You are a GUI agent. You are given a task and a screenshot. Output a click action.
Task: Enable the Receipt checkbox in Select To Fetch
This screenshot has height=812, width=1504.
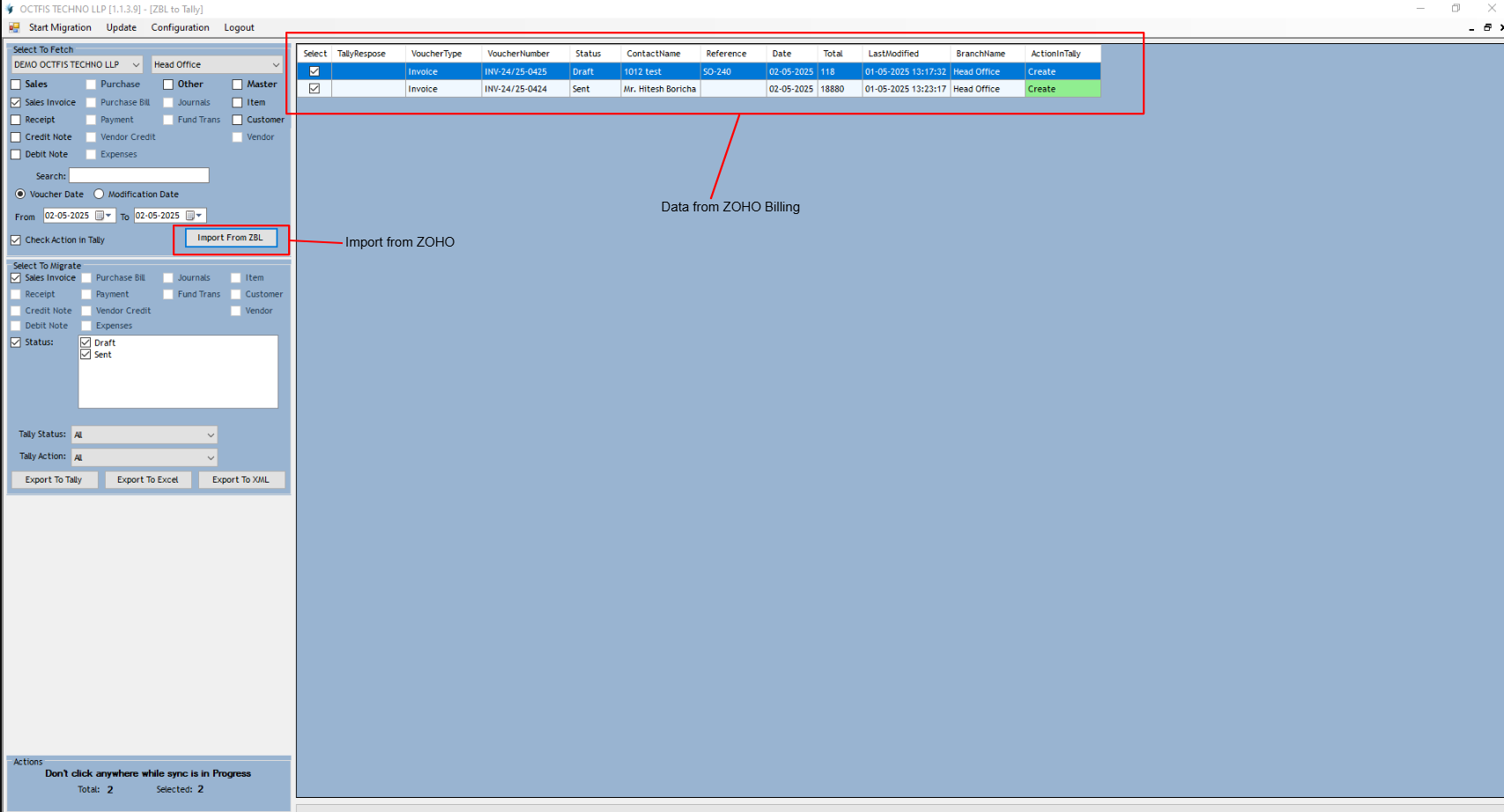16,120
